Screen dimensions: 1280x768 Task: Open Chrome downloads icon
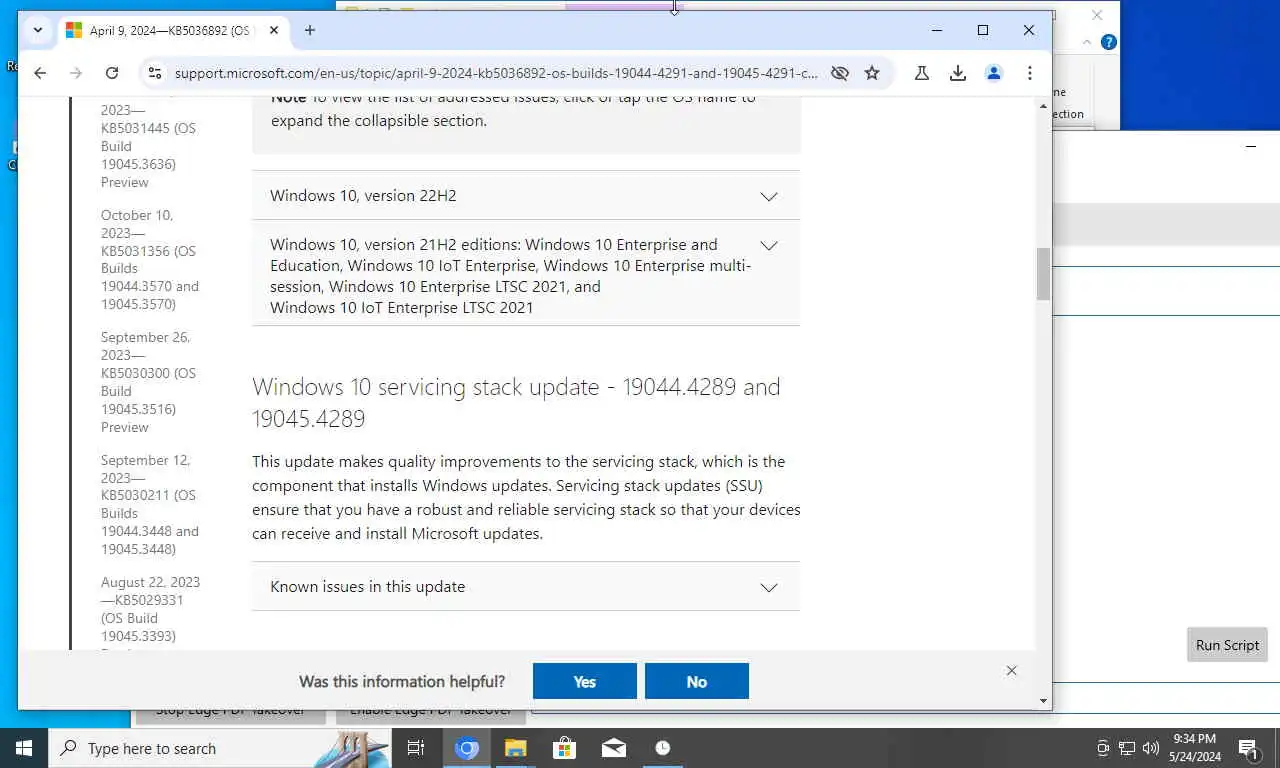tap(958, 73)
